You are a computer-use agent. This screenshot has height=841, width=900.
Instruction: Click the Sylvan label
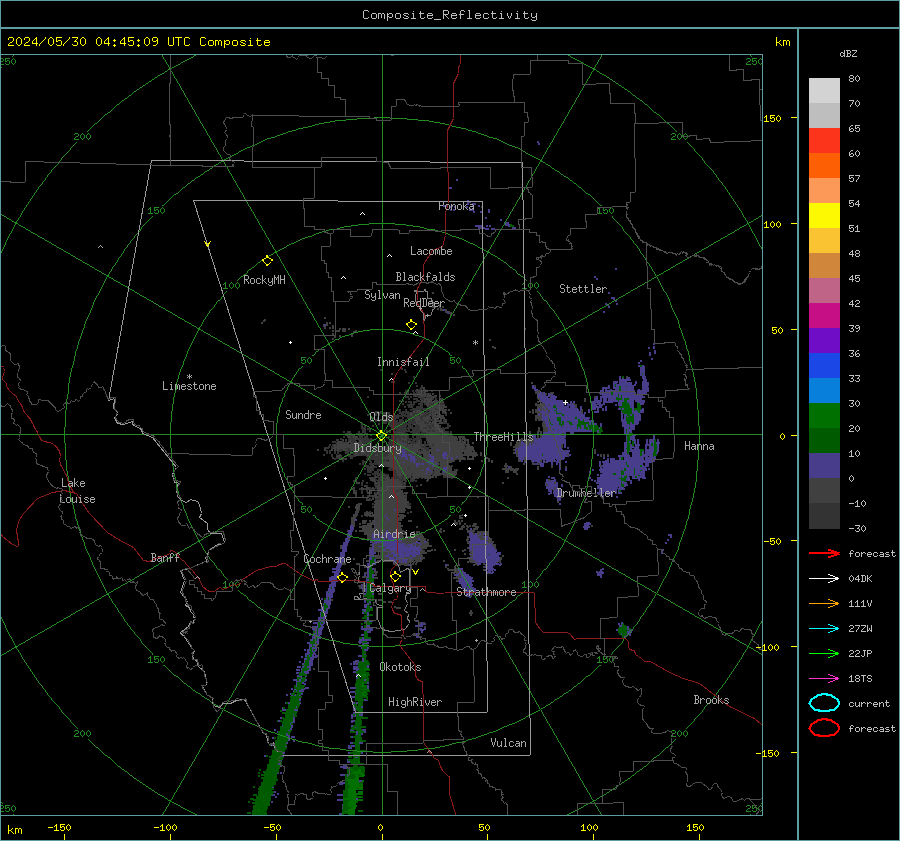[x=382, y=295]
